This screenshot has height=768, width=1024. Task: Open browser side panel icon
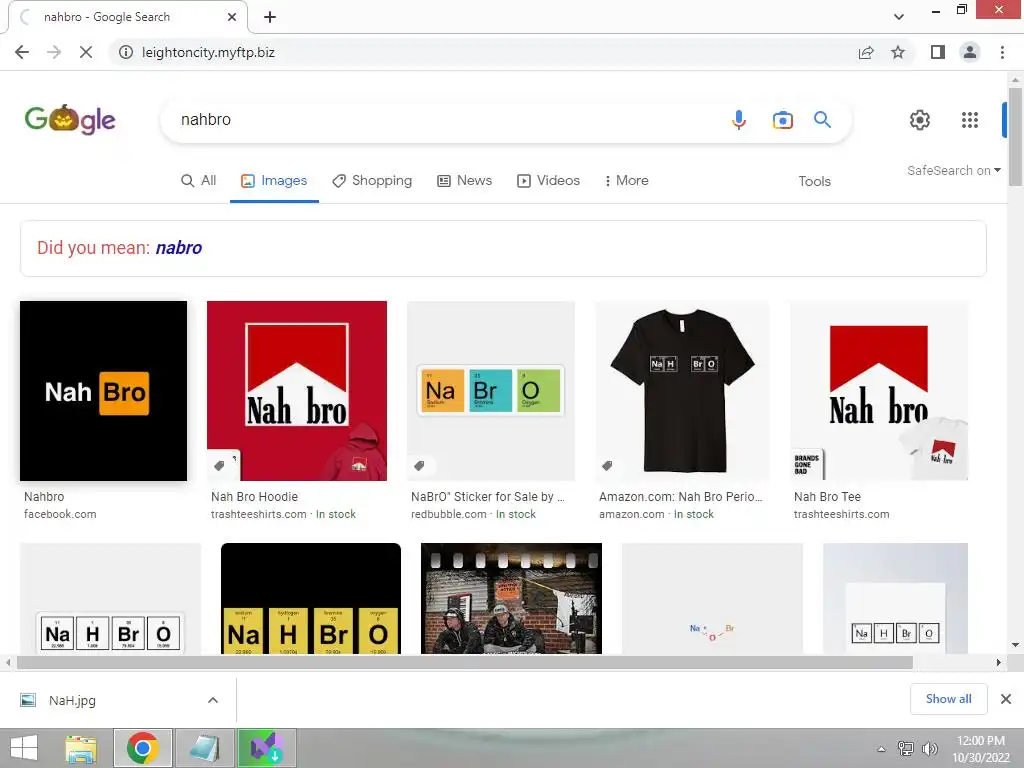tap(938, 52)
